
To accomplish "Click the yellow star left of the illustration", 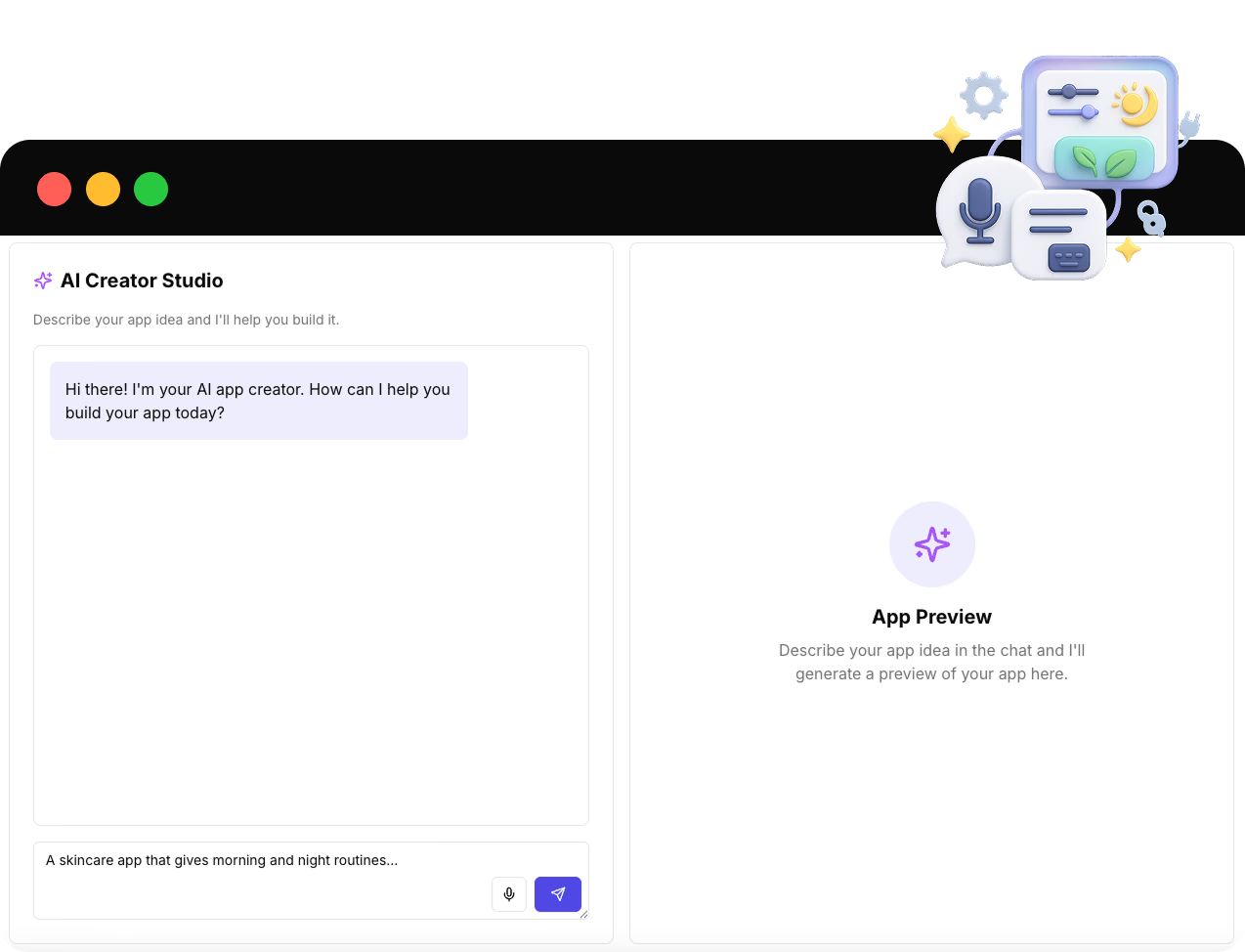I will 951,135.
